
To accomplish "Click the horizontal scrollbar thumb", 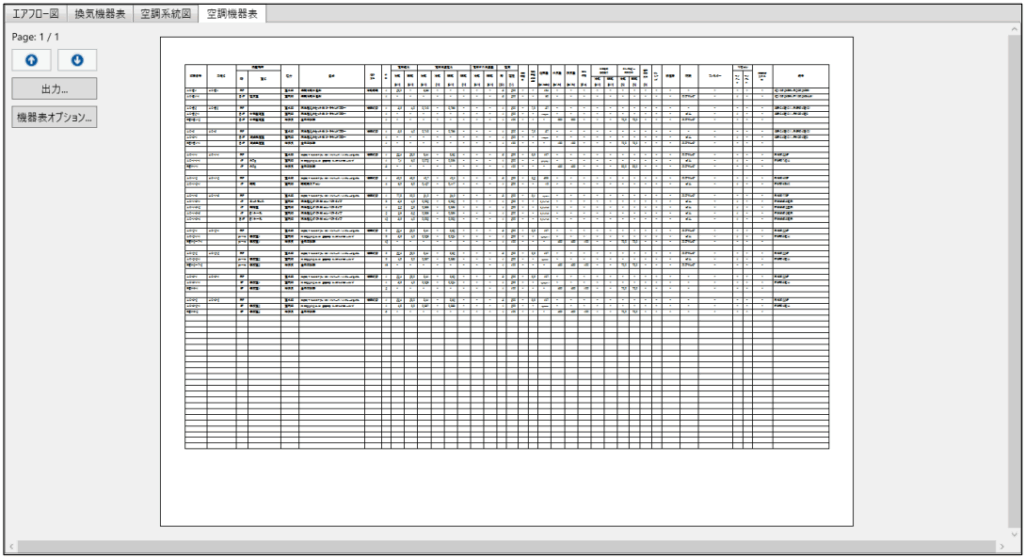I will pyautogui.click(x=500, y=546).
